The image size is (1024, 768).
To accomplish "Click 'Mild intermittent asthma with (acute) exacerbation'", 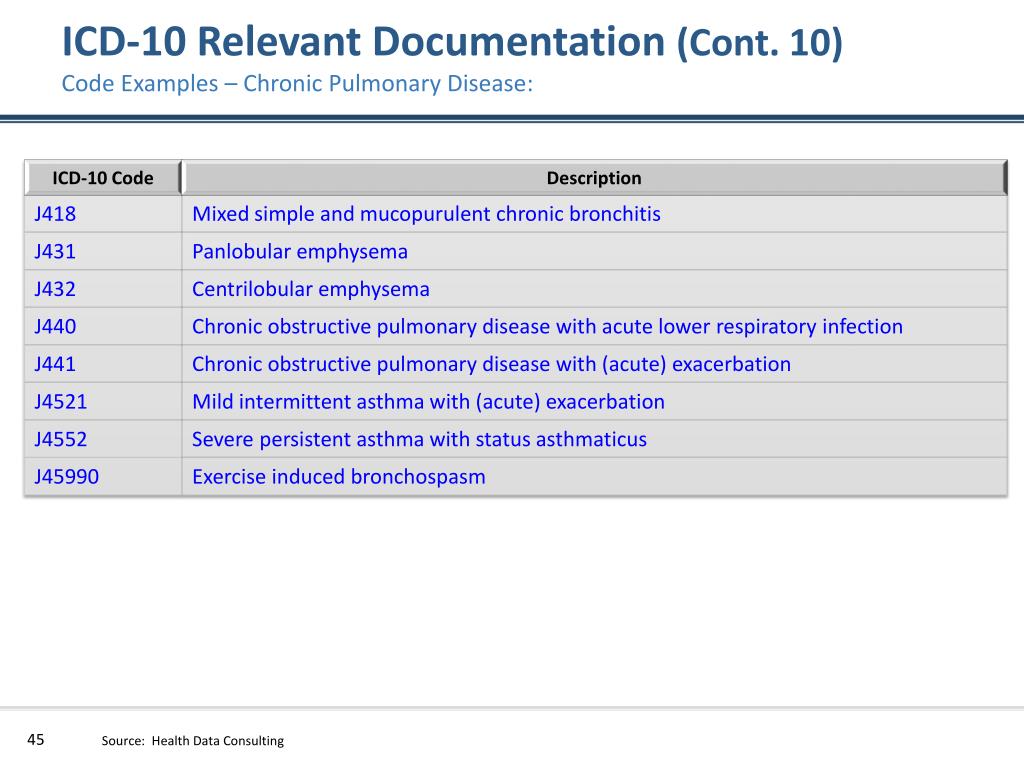I will (x=428, y=402).
